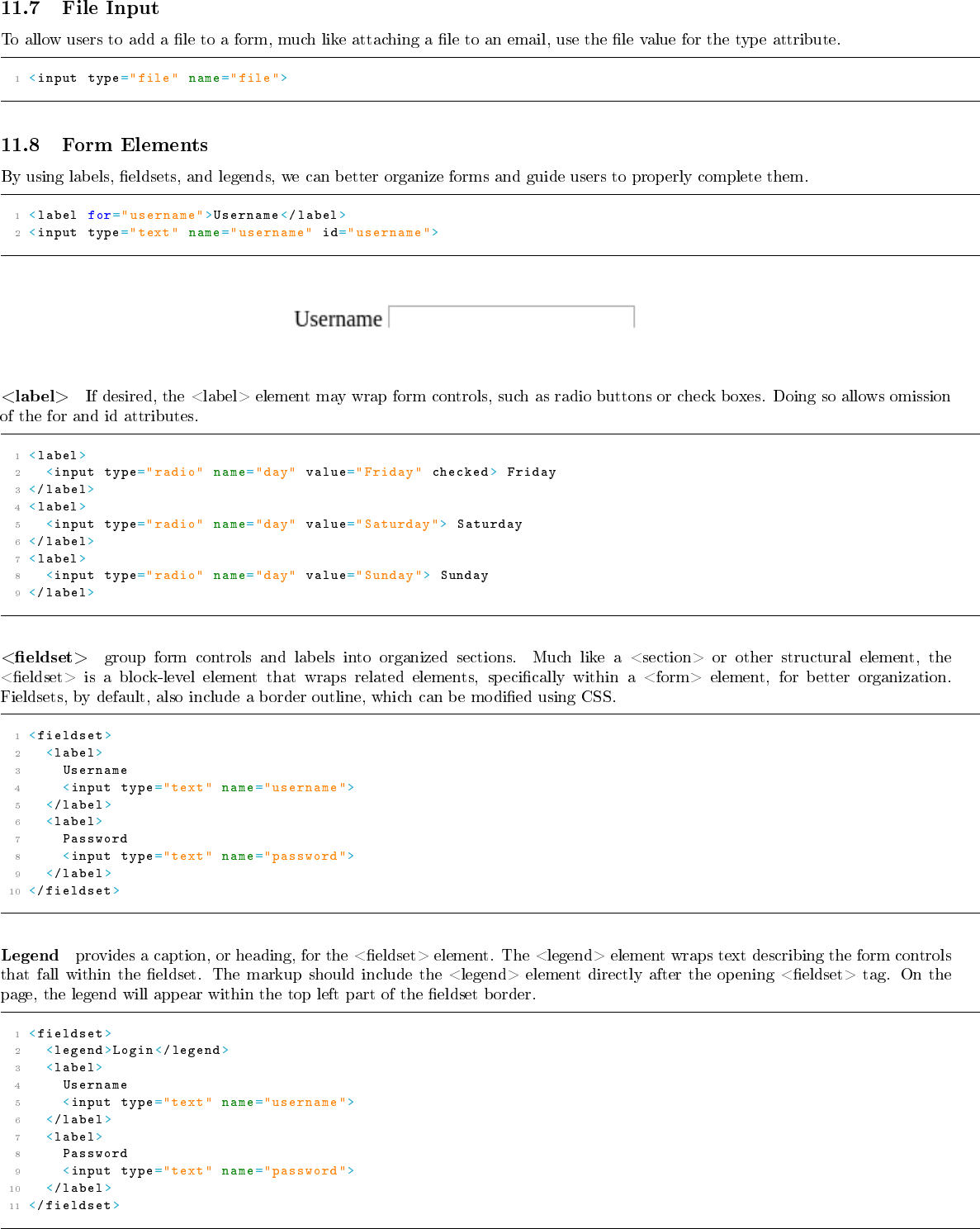Click the bold '<fieldset>' paragraph heading
This screenshot has width=980, height=1229.
45,657
